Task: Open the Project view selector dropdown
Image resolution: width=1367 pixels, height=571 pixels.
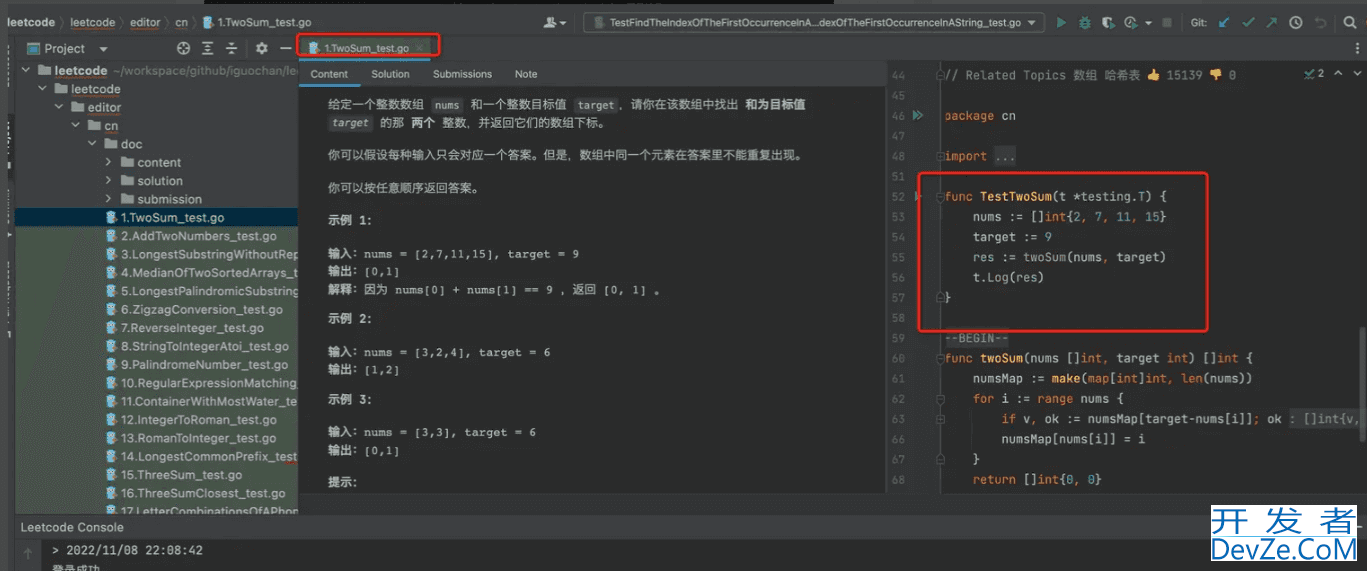Action: (67, 48)
